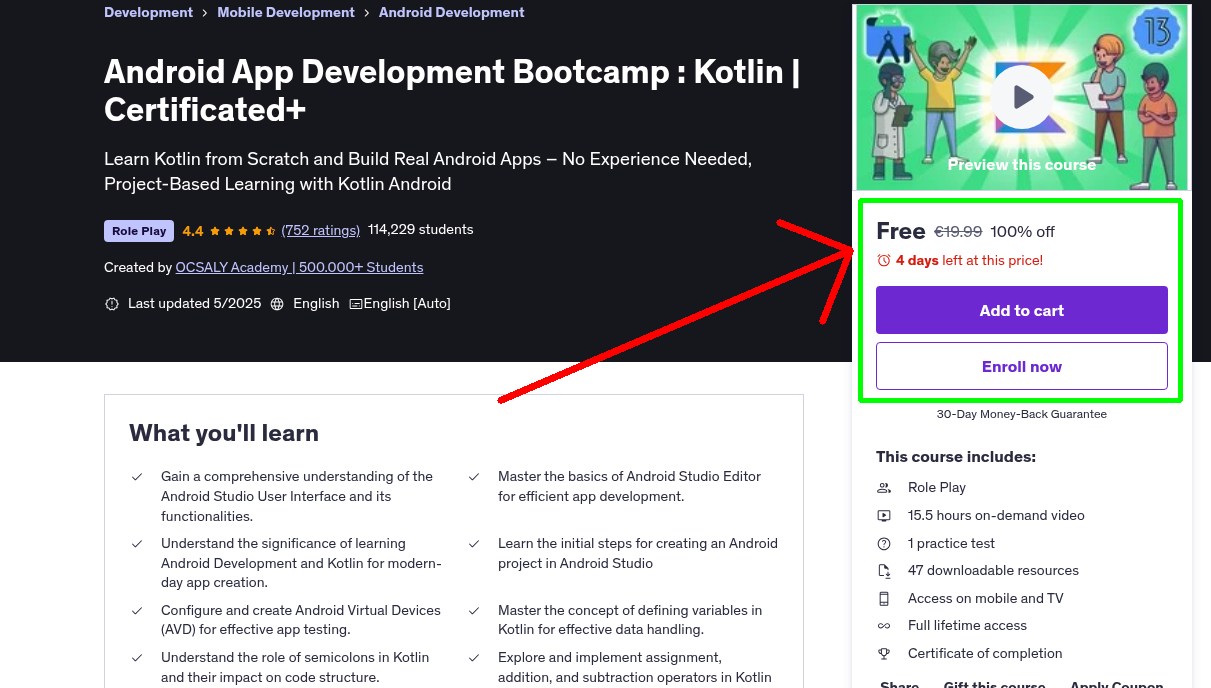1211x688 pixels.
Task: Click the star rating icons next to 4.4
Action: (243, 230)
